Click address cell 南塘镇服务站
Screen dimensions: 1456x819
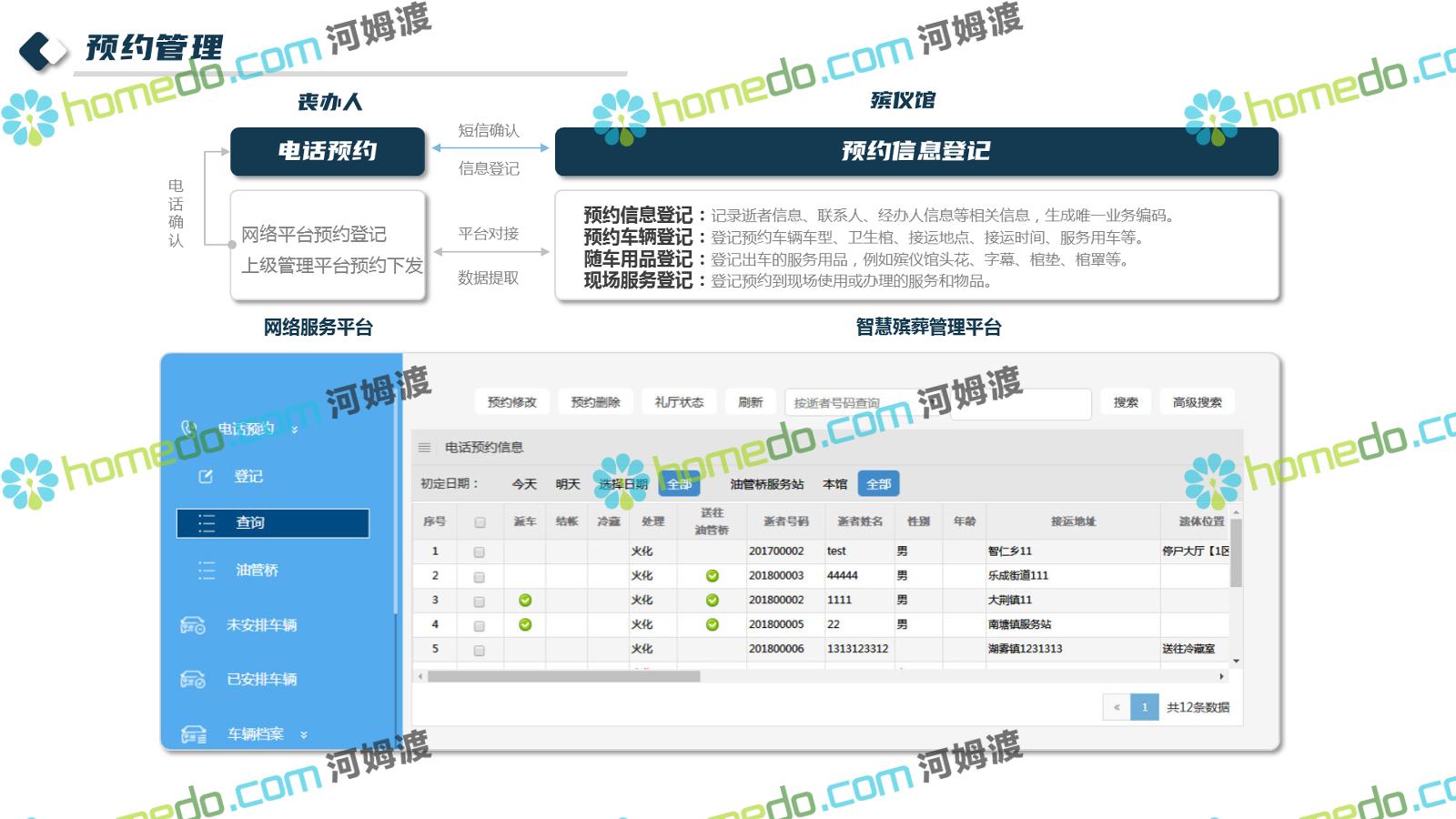pyautogui.click(x=1019, y=625)
